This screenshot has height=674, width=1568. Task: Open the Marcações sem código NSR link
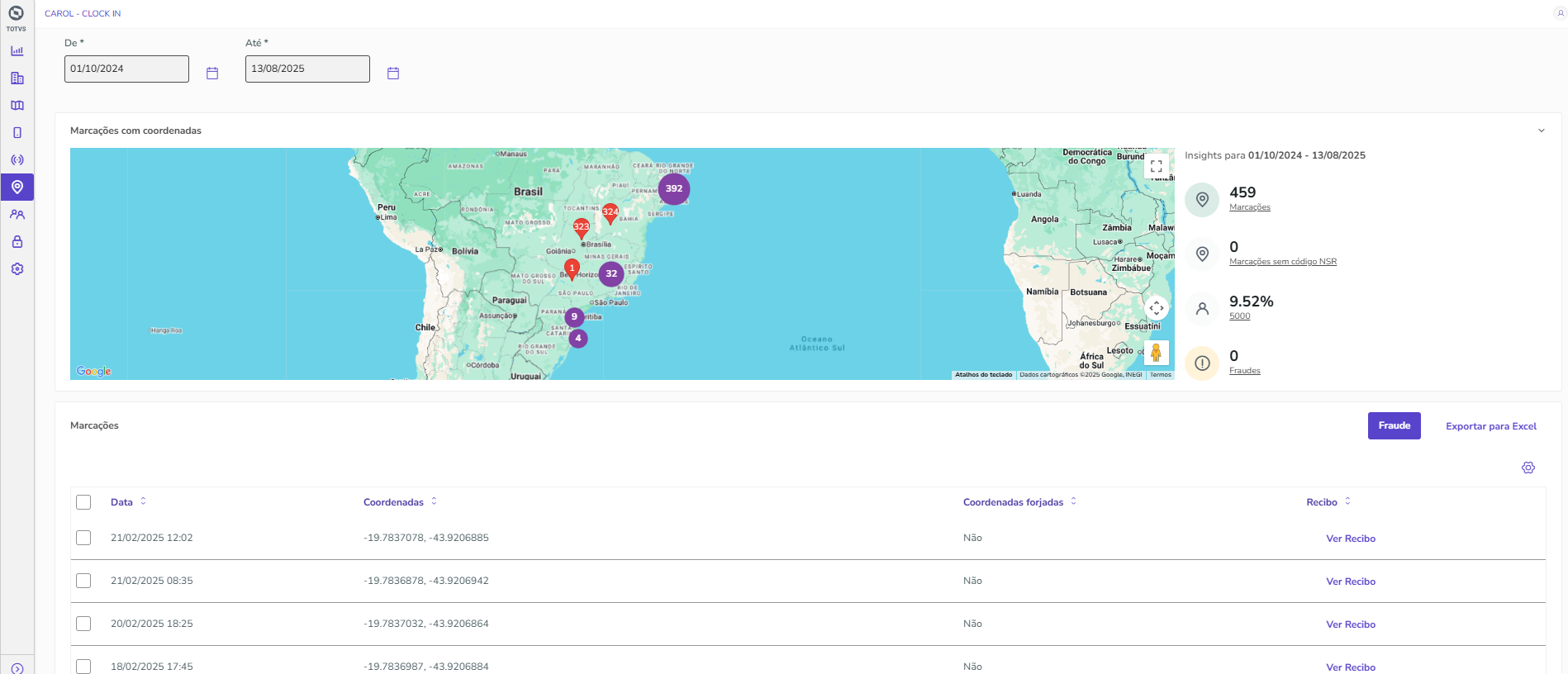(1282, 262)
